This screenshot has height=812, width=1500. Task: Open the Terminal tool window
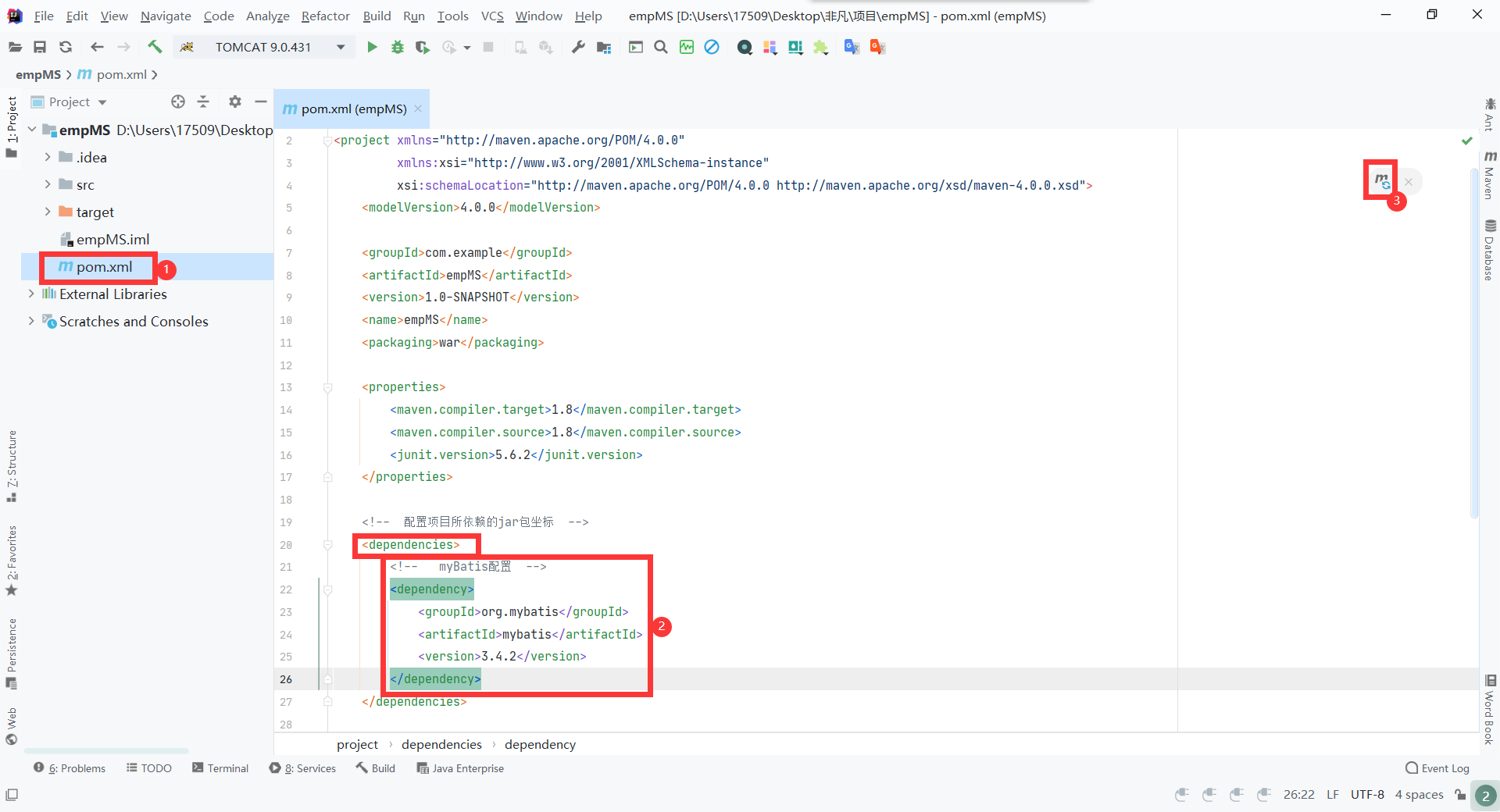point(220,768)
